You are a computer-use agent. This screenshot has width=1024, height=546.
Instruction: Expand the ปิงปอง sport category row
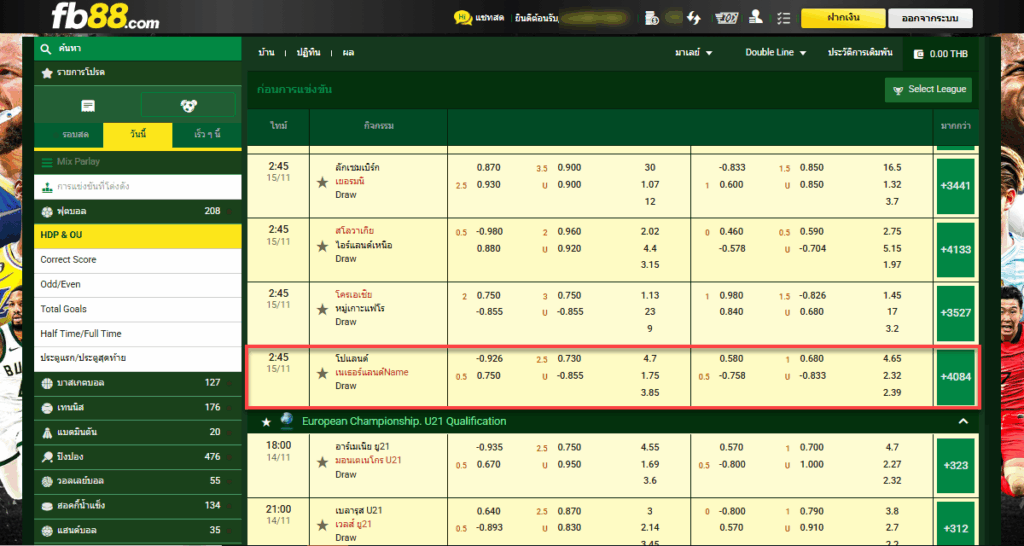coord(138,457)
